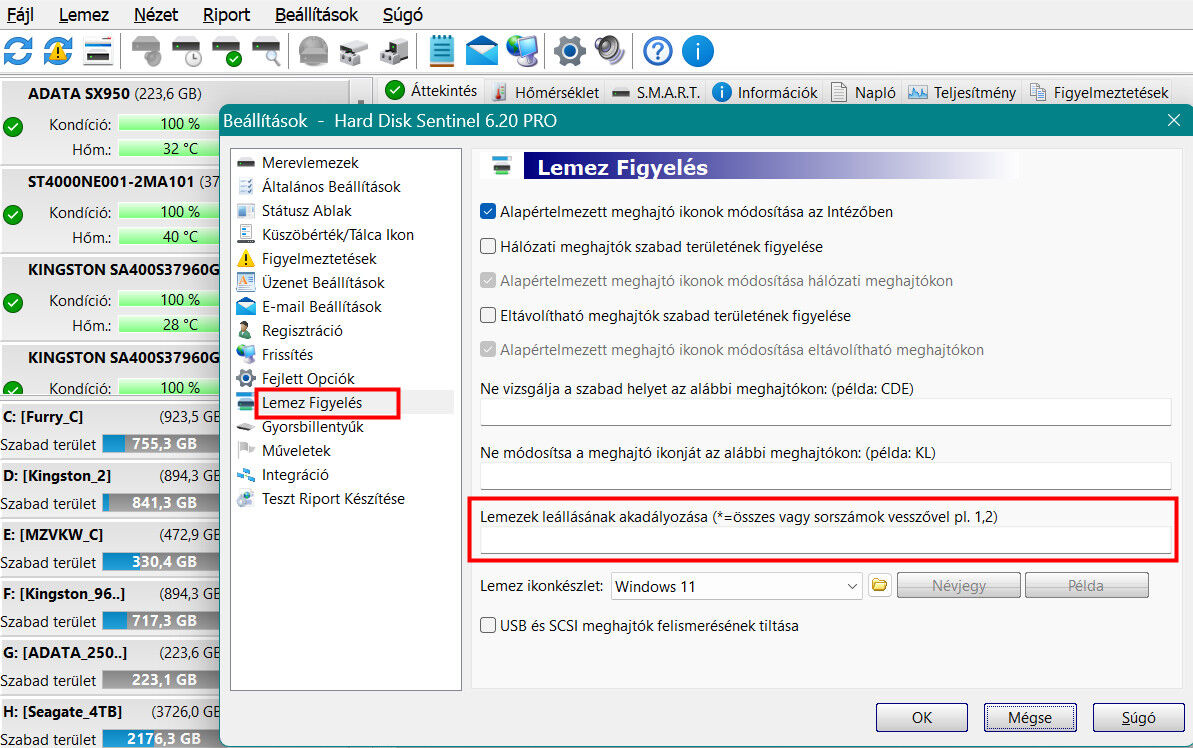1193x748 pixels.
Task: Enable Eltávolítható meghajtók szabad területének figyelése
Action: tap(488, 315)
